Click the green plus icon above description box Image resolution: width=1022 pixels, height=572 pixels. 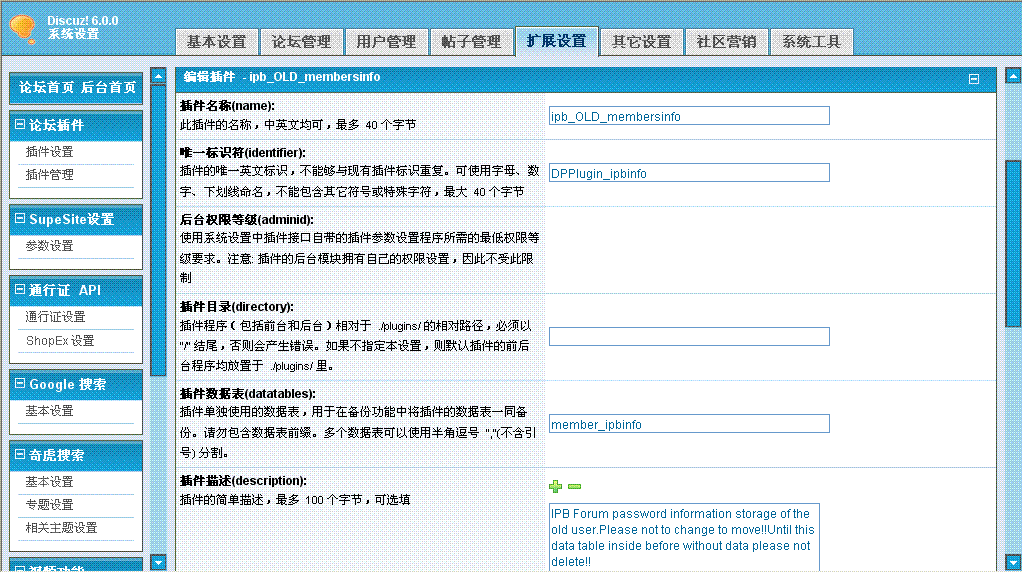(x=555, y=486)
